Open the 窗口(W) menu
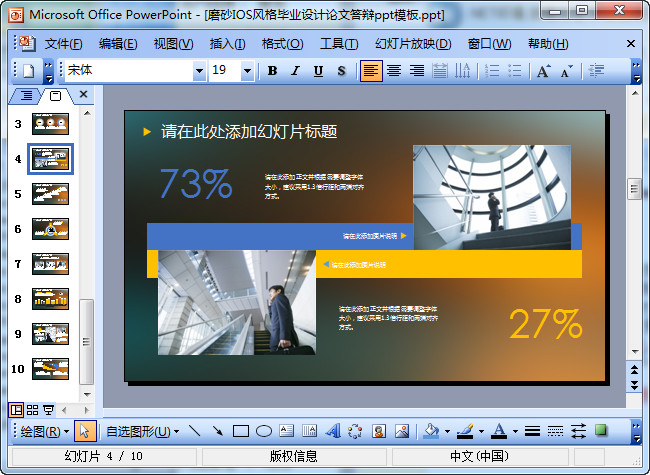Viewport: 650px width, 475px height. (489, 44)
